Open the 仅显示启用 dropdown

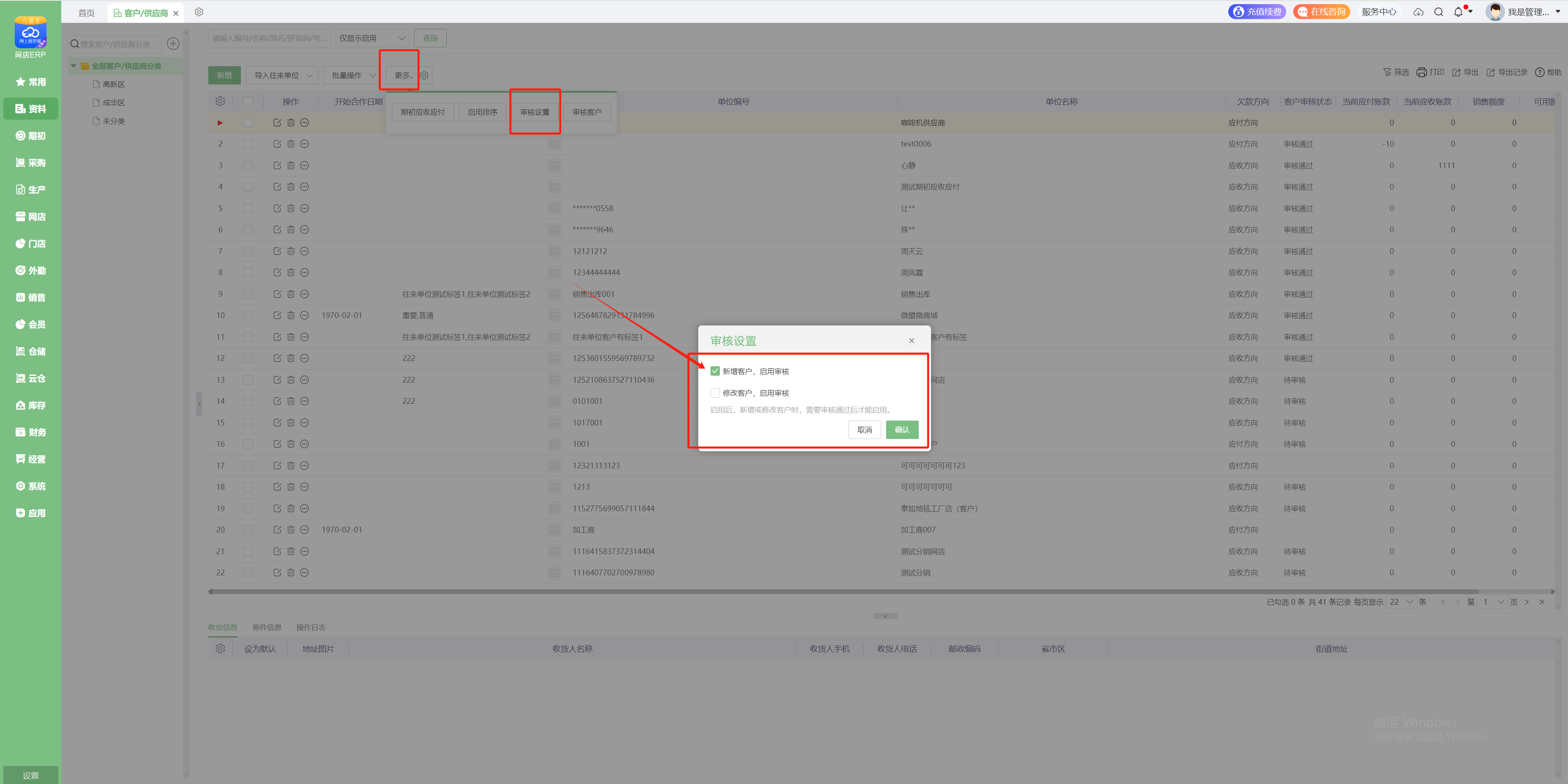[x=372, y=38]
